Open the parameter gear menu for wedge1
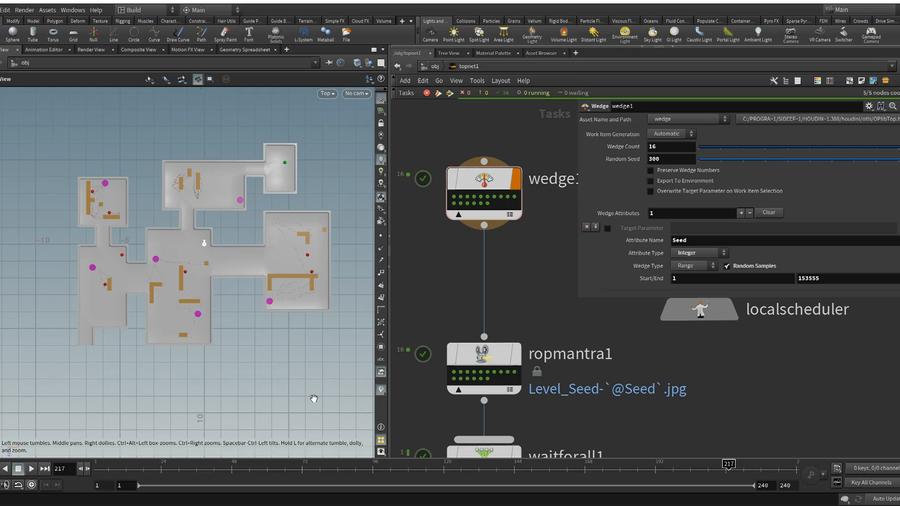Viewport: 900px width, 506px height. coord(869,106)
